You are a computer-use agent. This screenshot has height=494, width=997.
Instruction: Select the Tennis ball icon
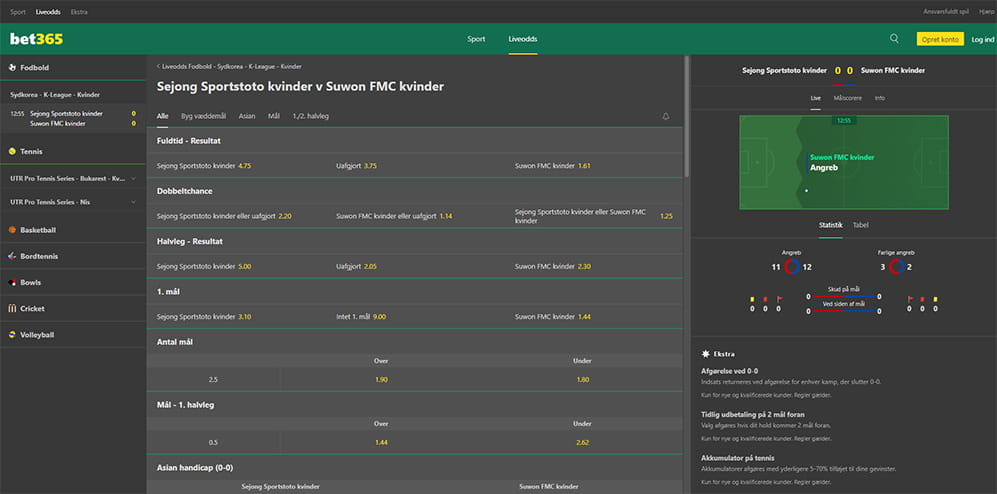pyautogui.click(x=12, y=151)
